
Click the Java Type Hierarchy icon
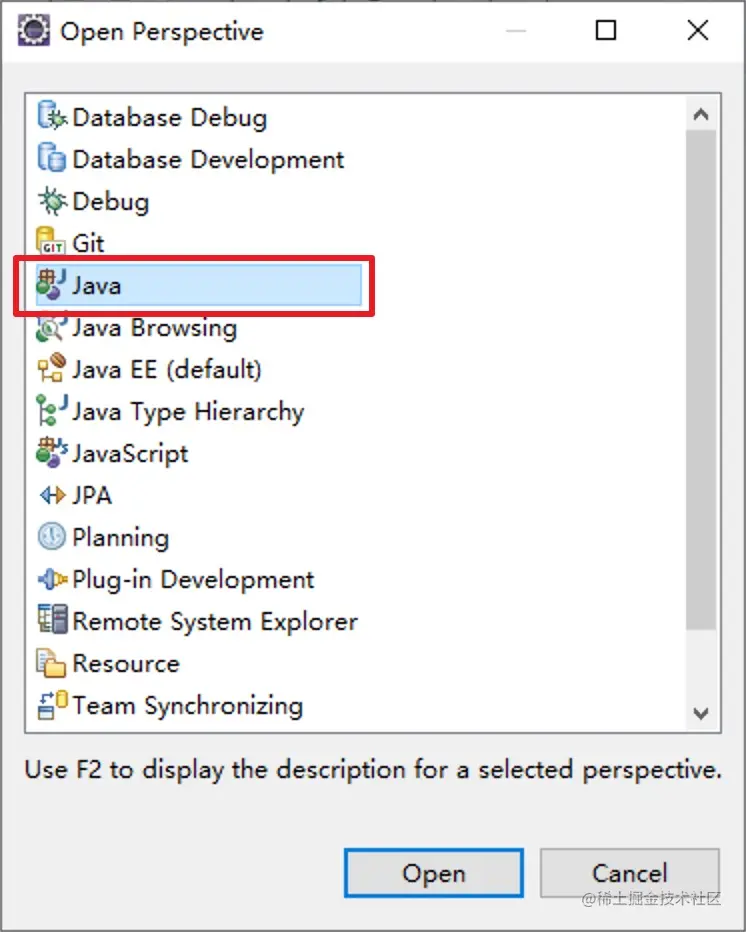click(52, 411)
